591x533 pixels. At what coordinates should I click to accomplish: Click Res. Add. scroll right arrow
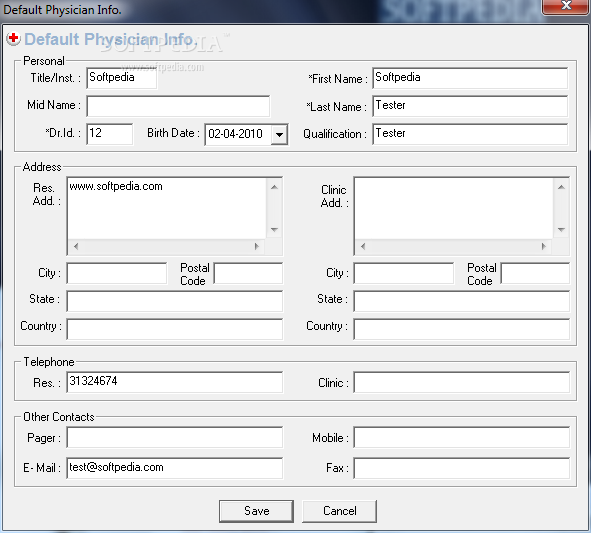(257, 247)
